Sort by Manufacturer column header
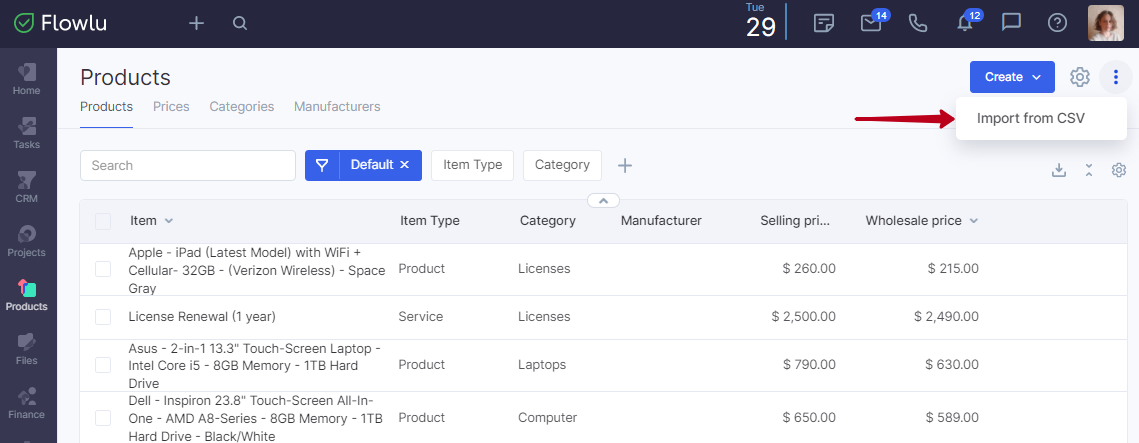The width and height of the screenshot is (1139, 443). click(661, 221)
